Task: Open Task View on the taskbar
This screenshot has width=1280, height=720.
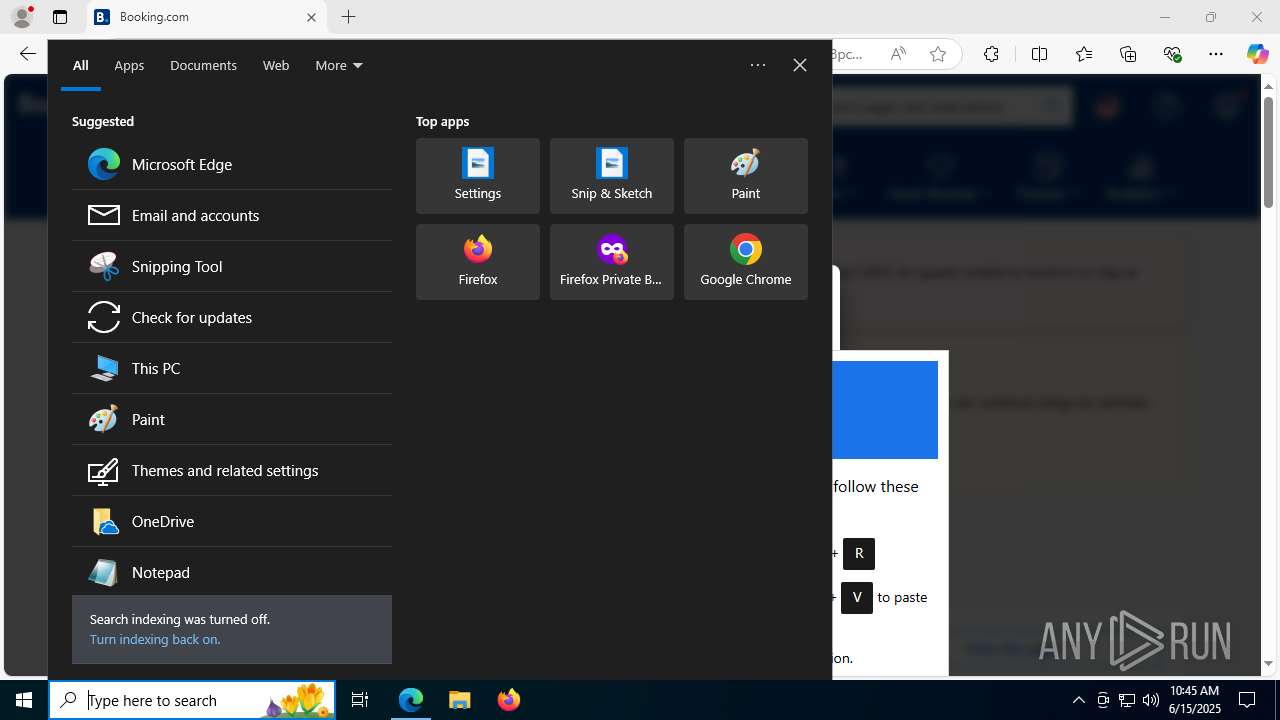Action: point(360,700)
